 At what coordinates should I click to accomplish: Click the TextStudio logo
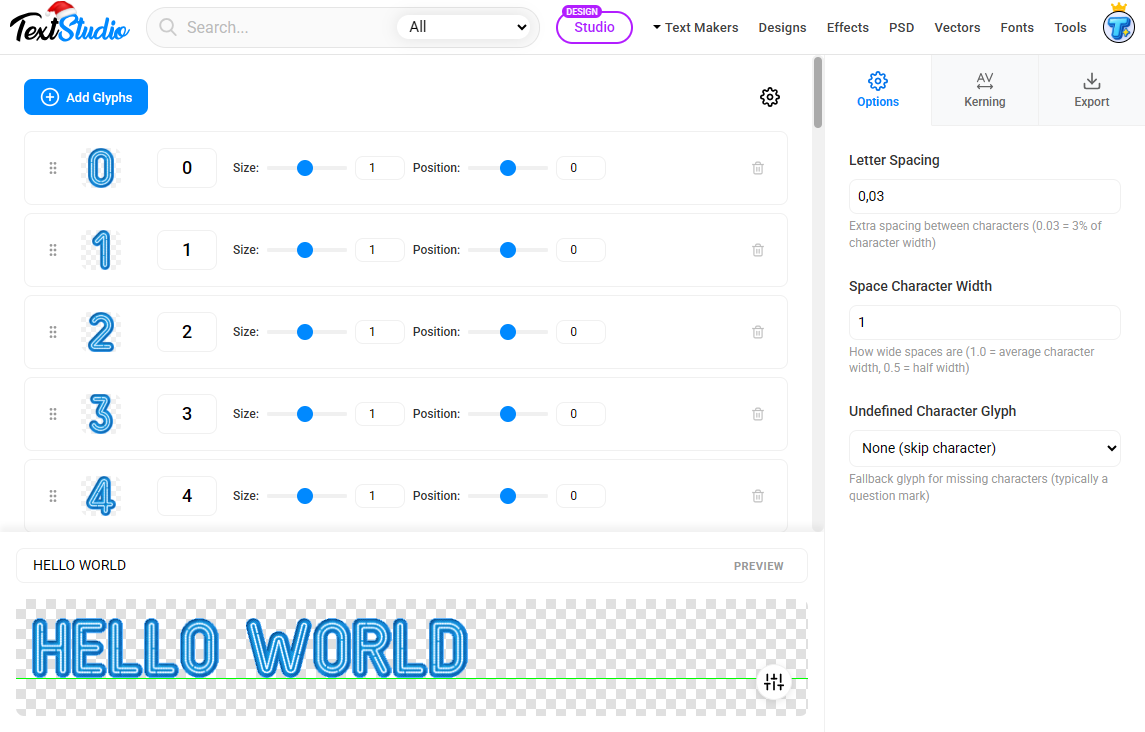point(68,26)
